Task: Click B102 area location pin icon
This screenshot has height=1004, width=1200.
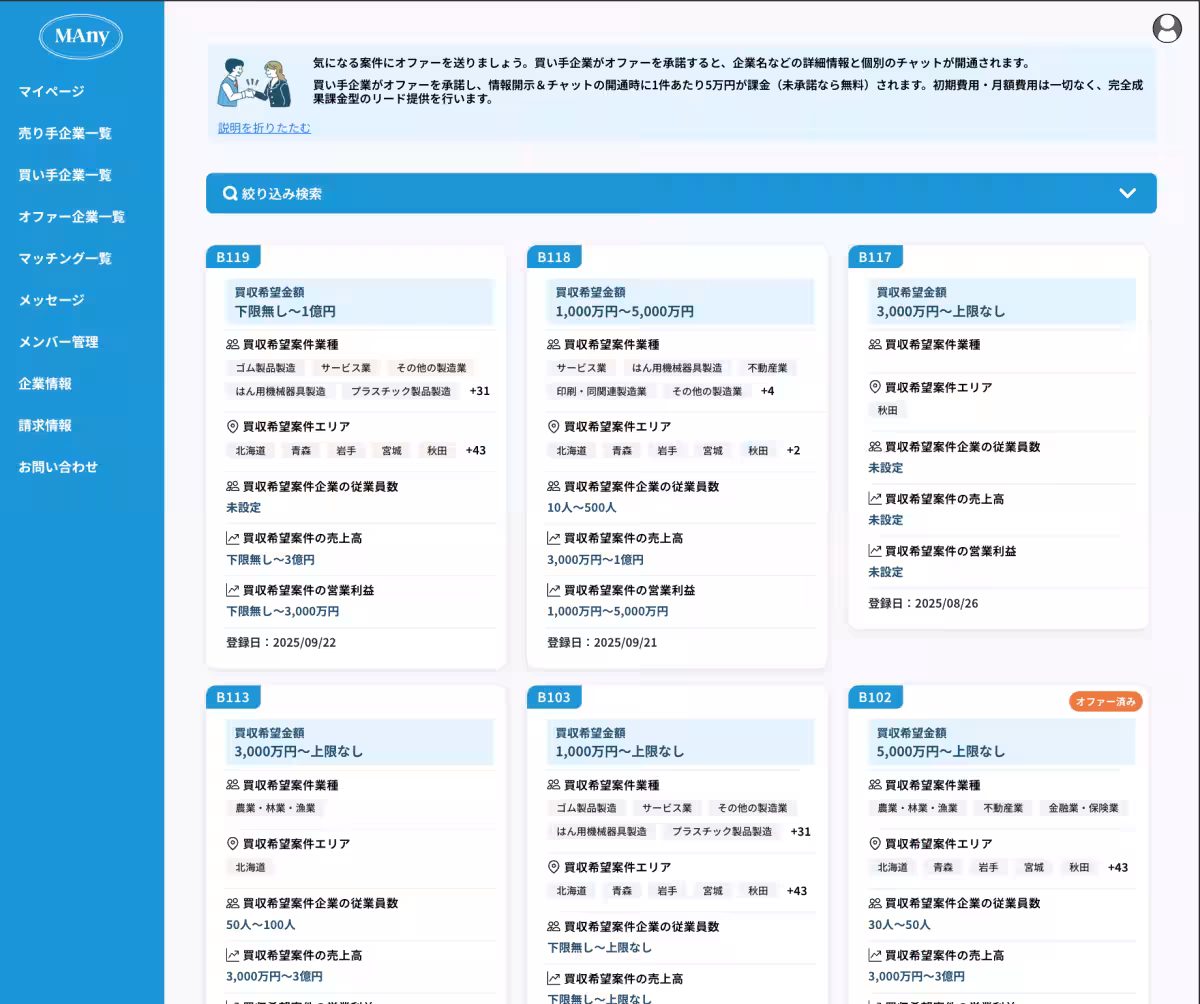Action: 875,844
